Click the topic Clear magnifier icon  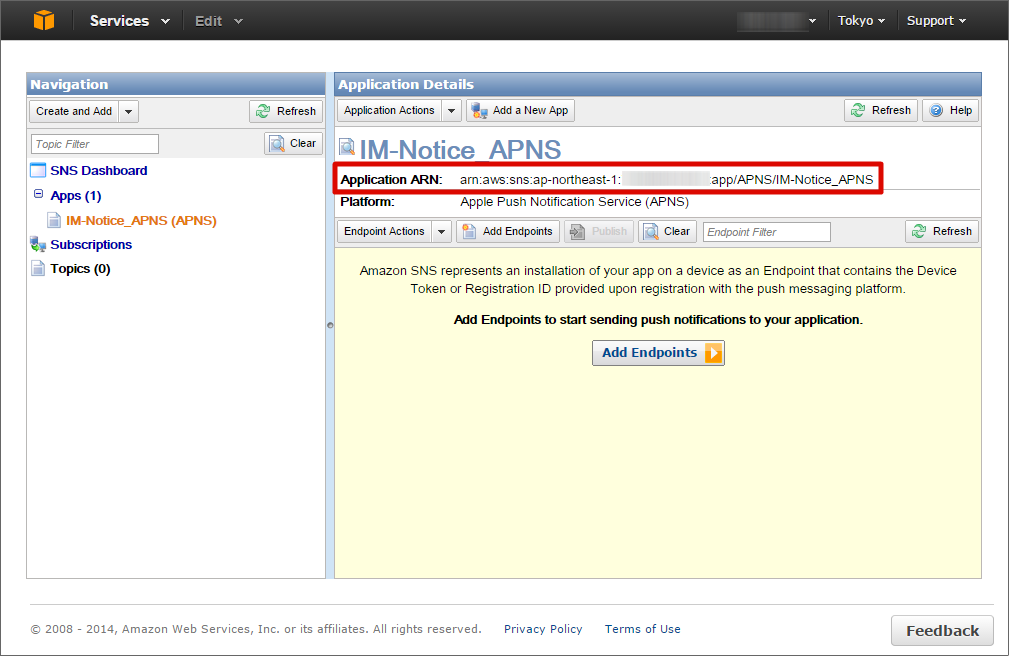point(277,144)
